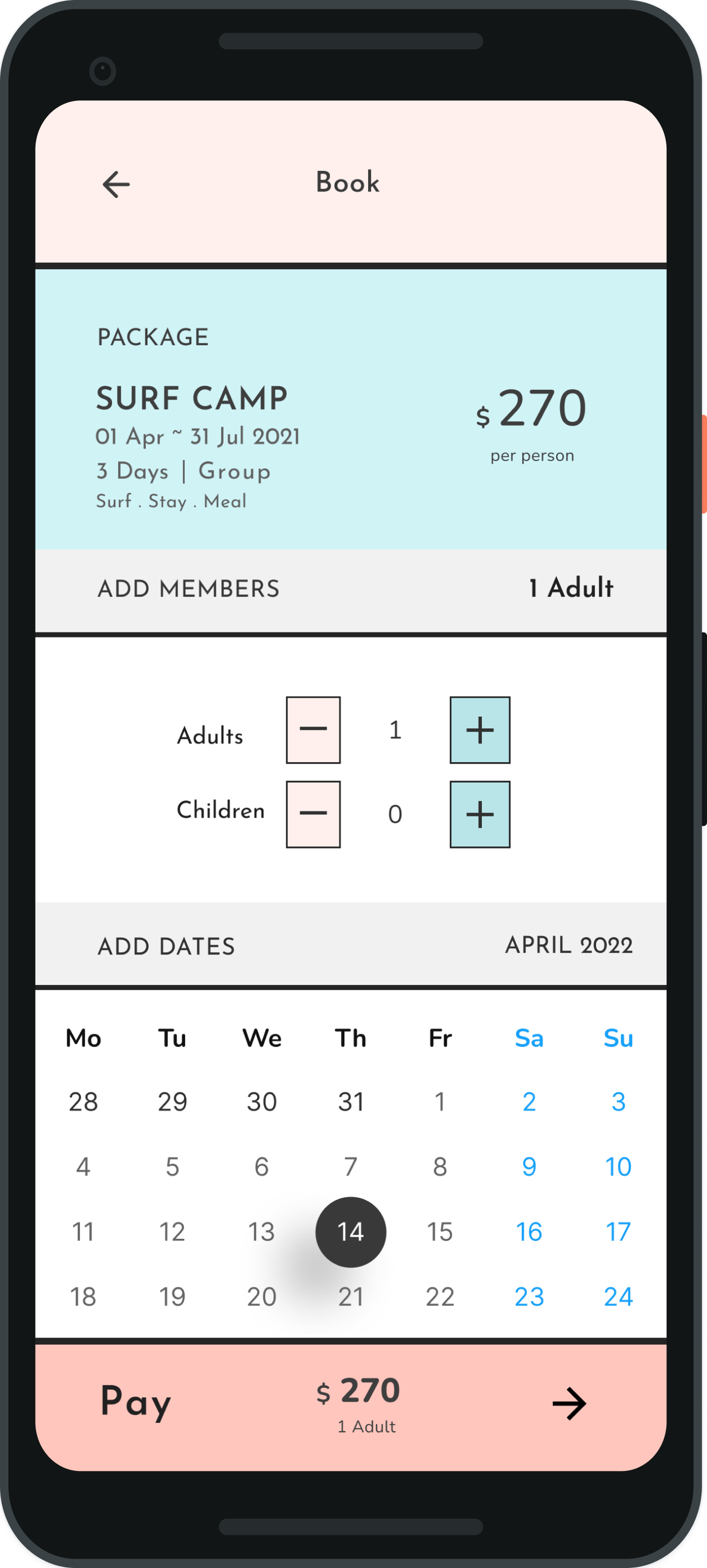The image size is (707, 1568).
Task: Choose date 28 from previous month
Action: click(83, 1101)
